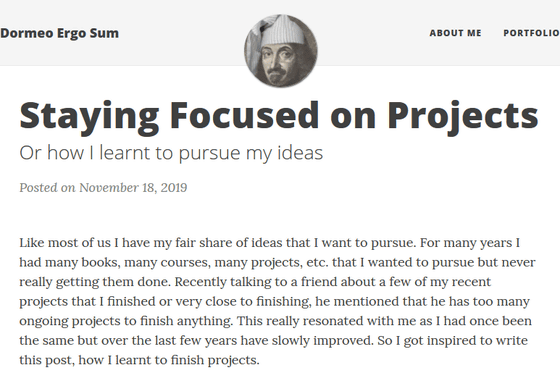Click the Dormeo Ergo Sum site title
Viewport: 560px width, 386px height.
click(59, 33)
